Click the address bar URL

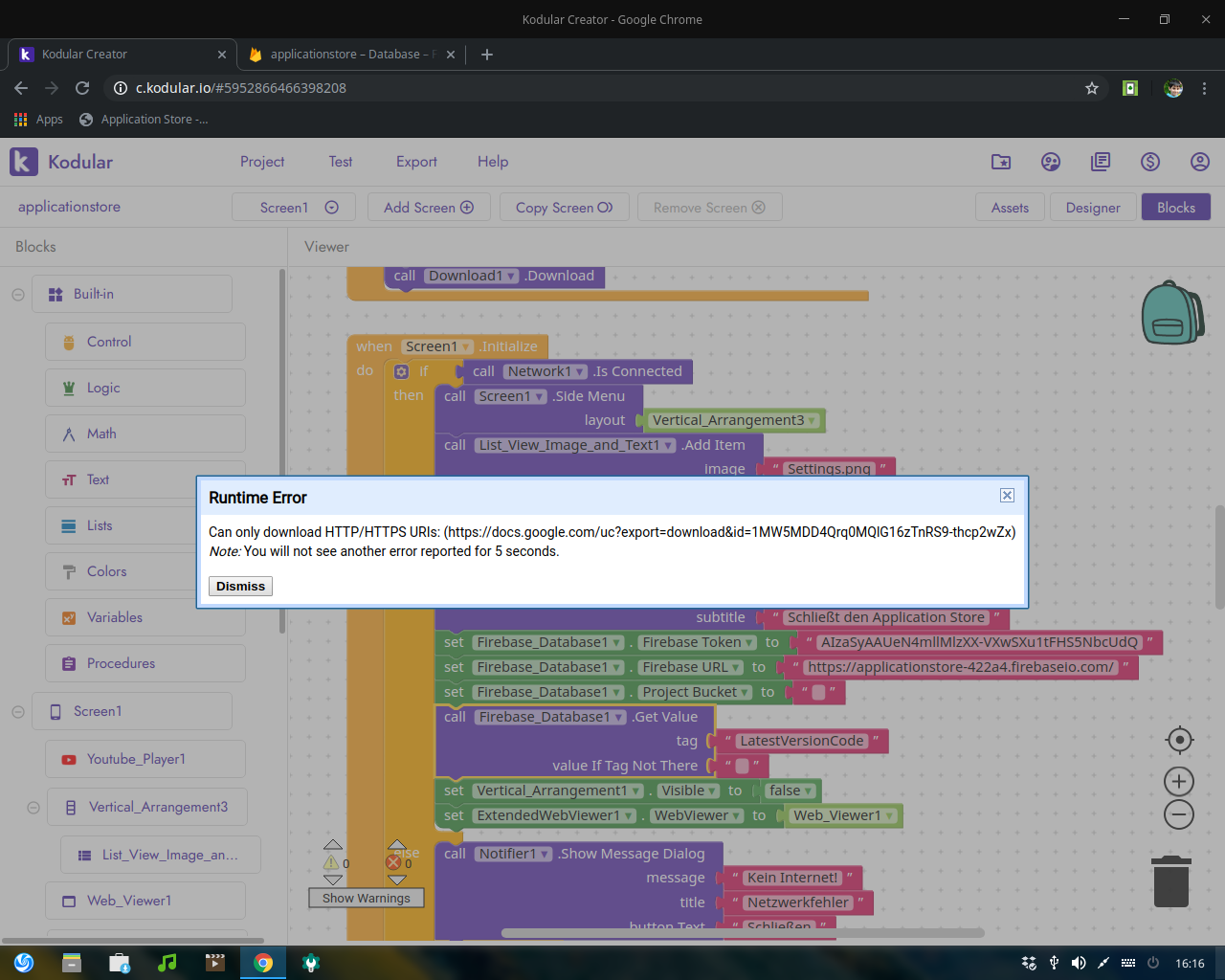[241, 88]
